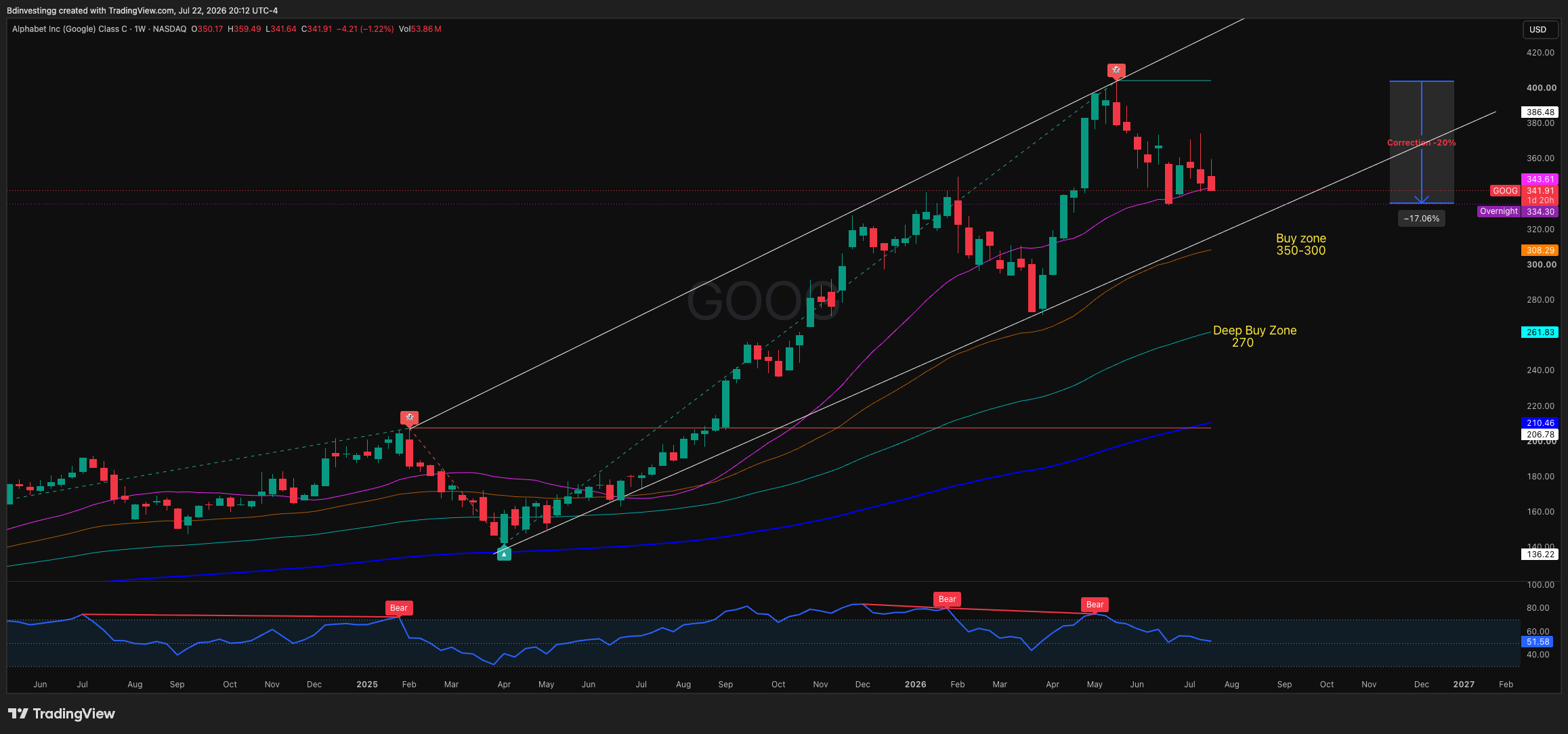1568x734 pixels.
Task: Select the middle Bear divergence label
Action: click(x=948, y=599)
